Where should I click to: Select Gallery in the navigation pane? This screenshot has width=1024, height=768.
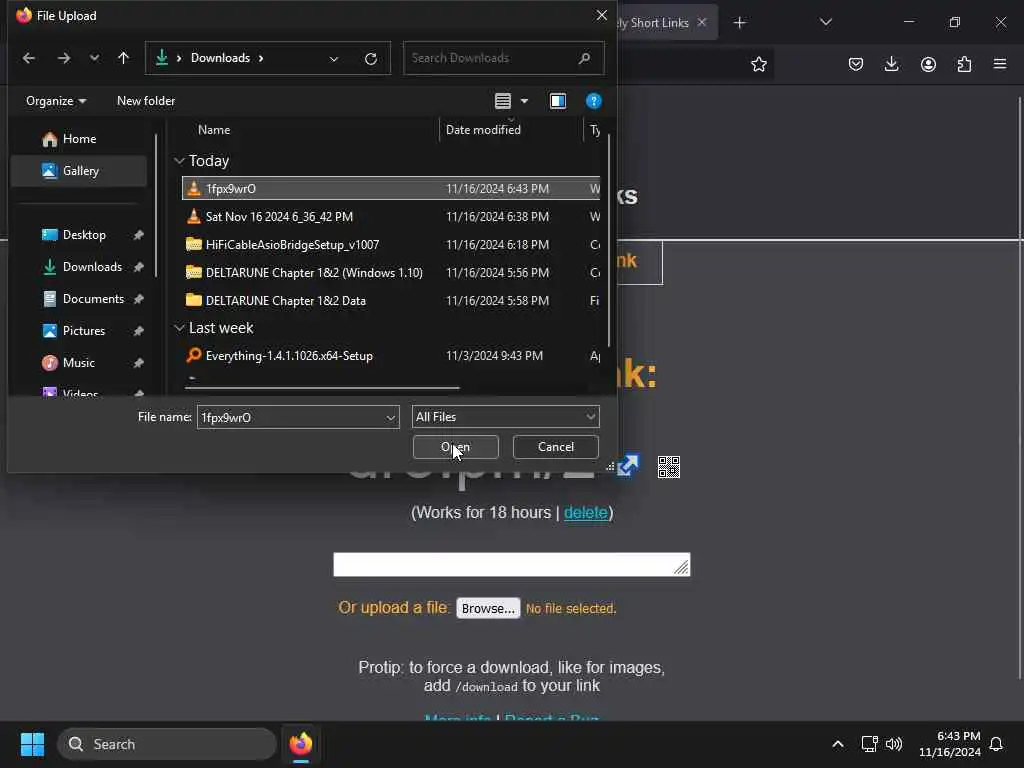click(79, 171)
